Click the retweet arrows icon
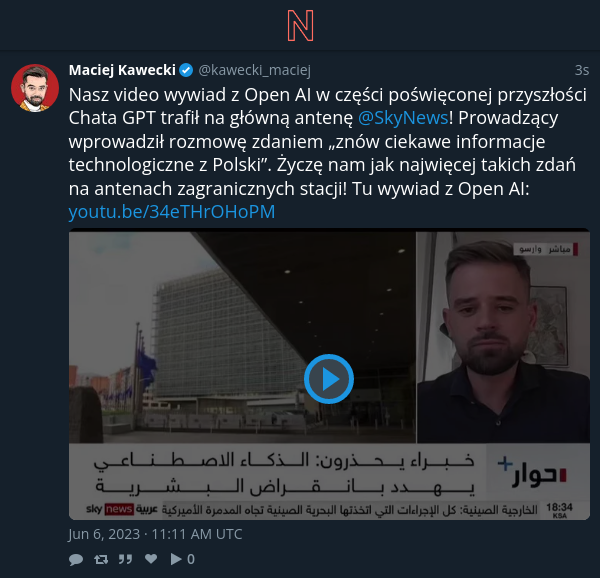Screen dimensions: 600x578 tap(101, 559)
